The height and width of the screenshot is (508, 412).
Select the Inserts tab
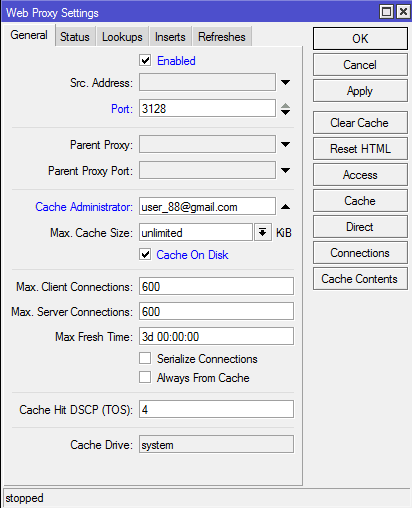[x=170, y=37]
